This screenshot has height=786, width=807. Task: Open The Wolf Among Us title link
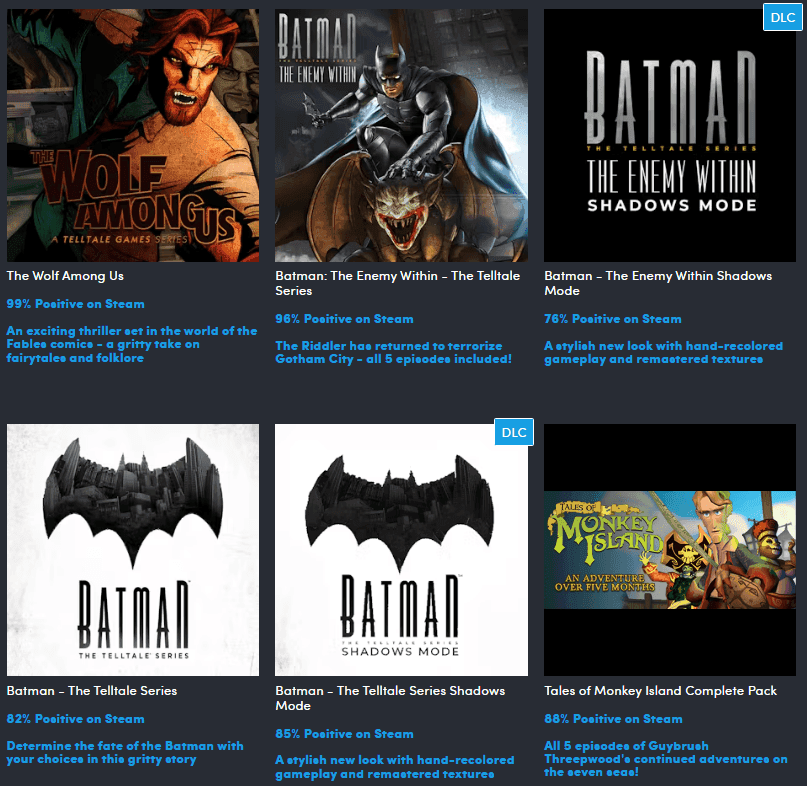pyautogui.click(x=65, y=276)
